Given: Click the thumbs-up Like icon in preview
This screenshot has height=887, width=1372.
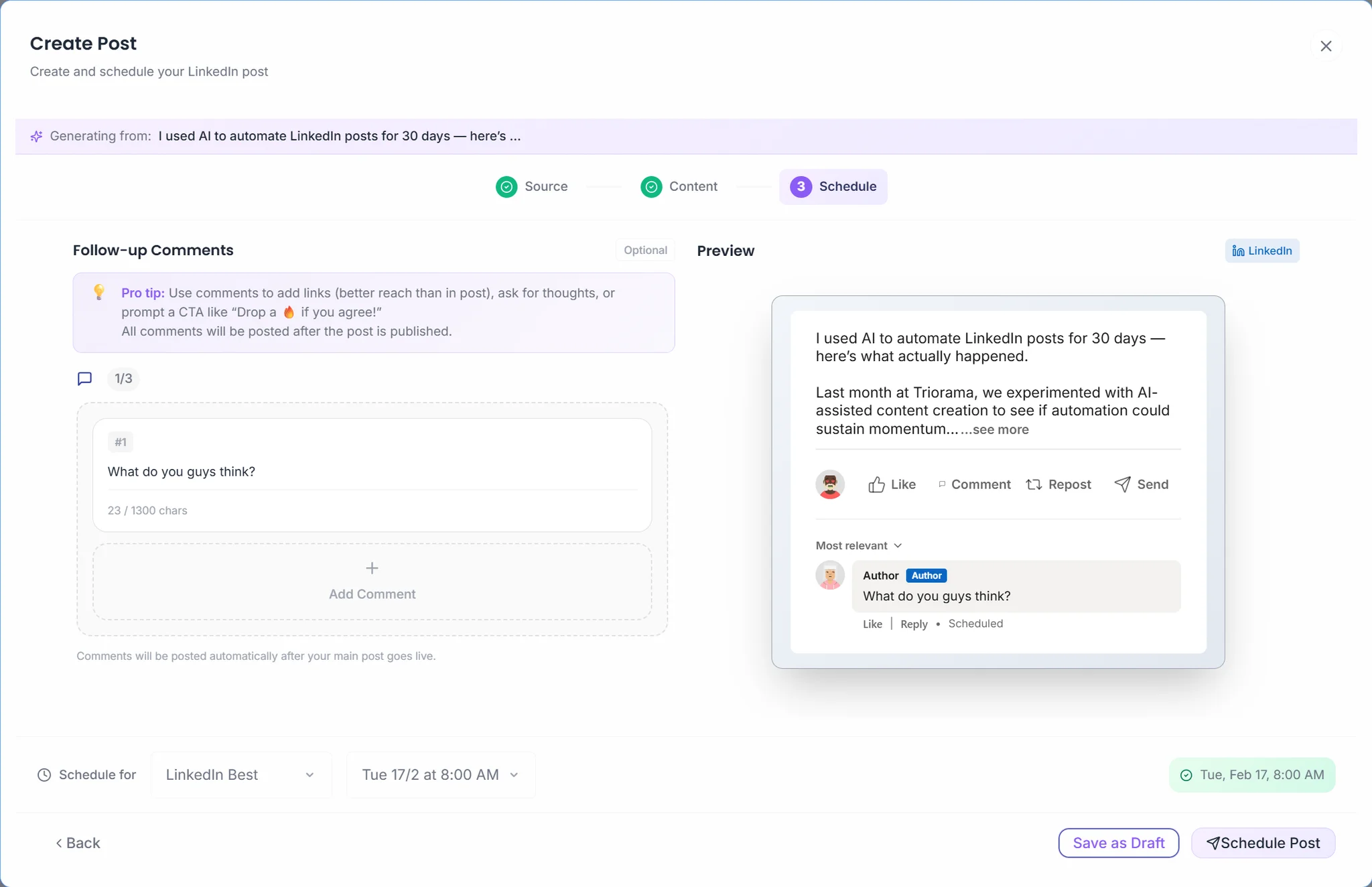Looking at the screenshot, I should tap(876, 485).
